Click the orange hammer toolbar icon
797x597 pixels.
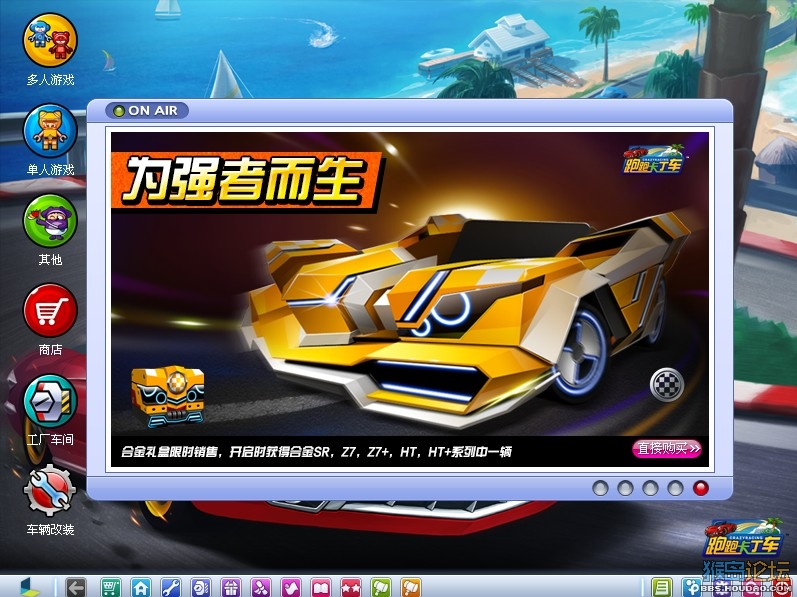click(x=411, y=588)
